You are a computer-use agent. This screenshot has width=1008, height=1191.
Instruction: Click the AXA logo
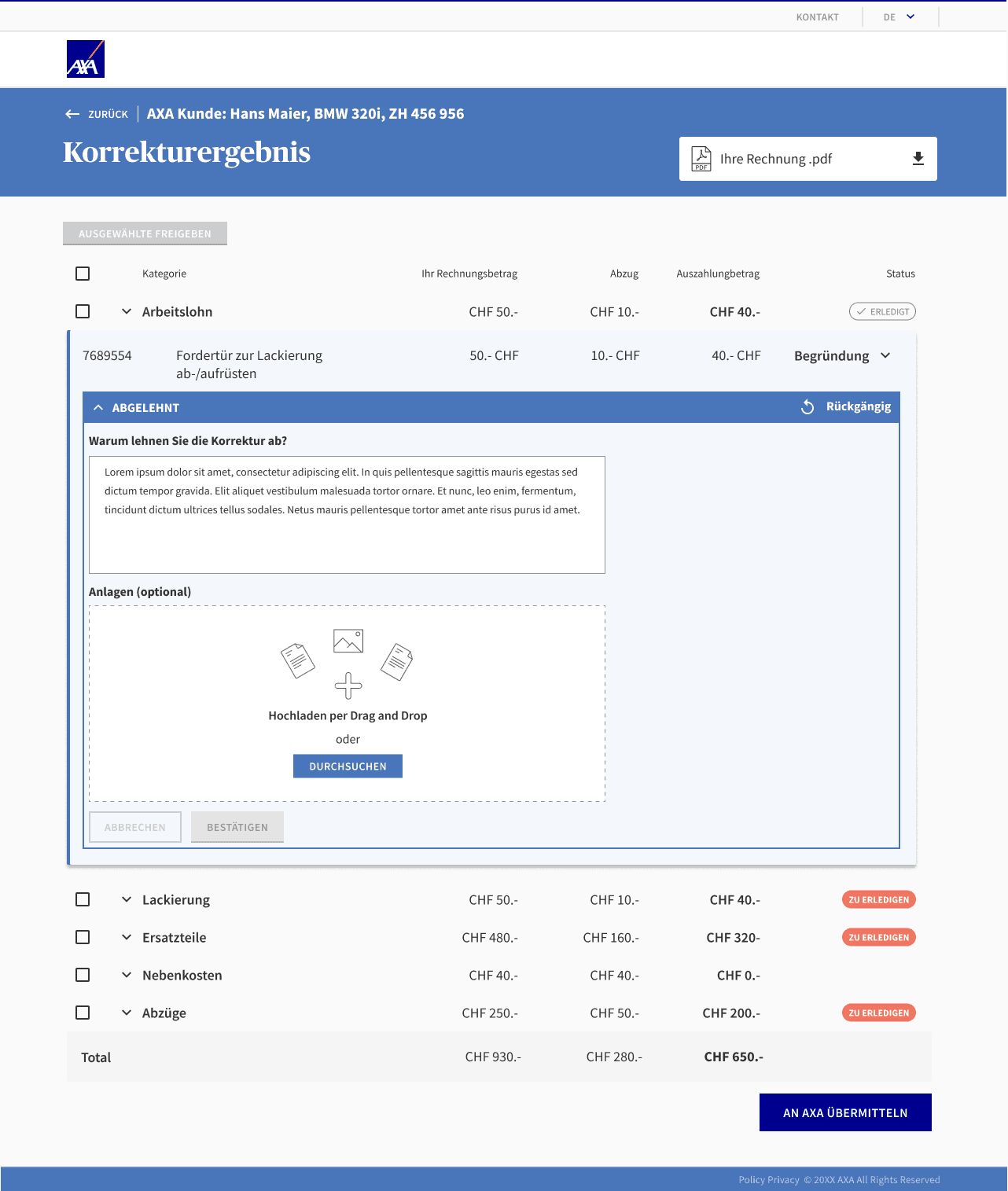click(x=86, y=59)
